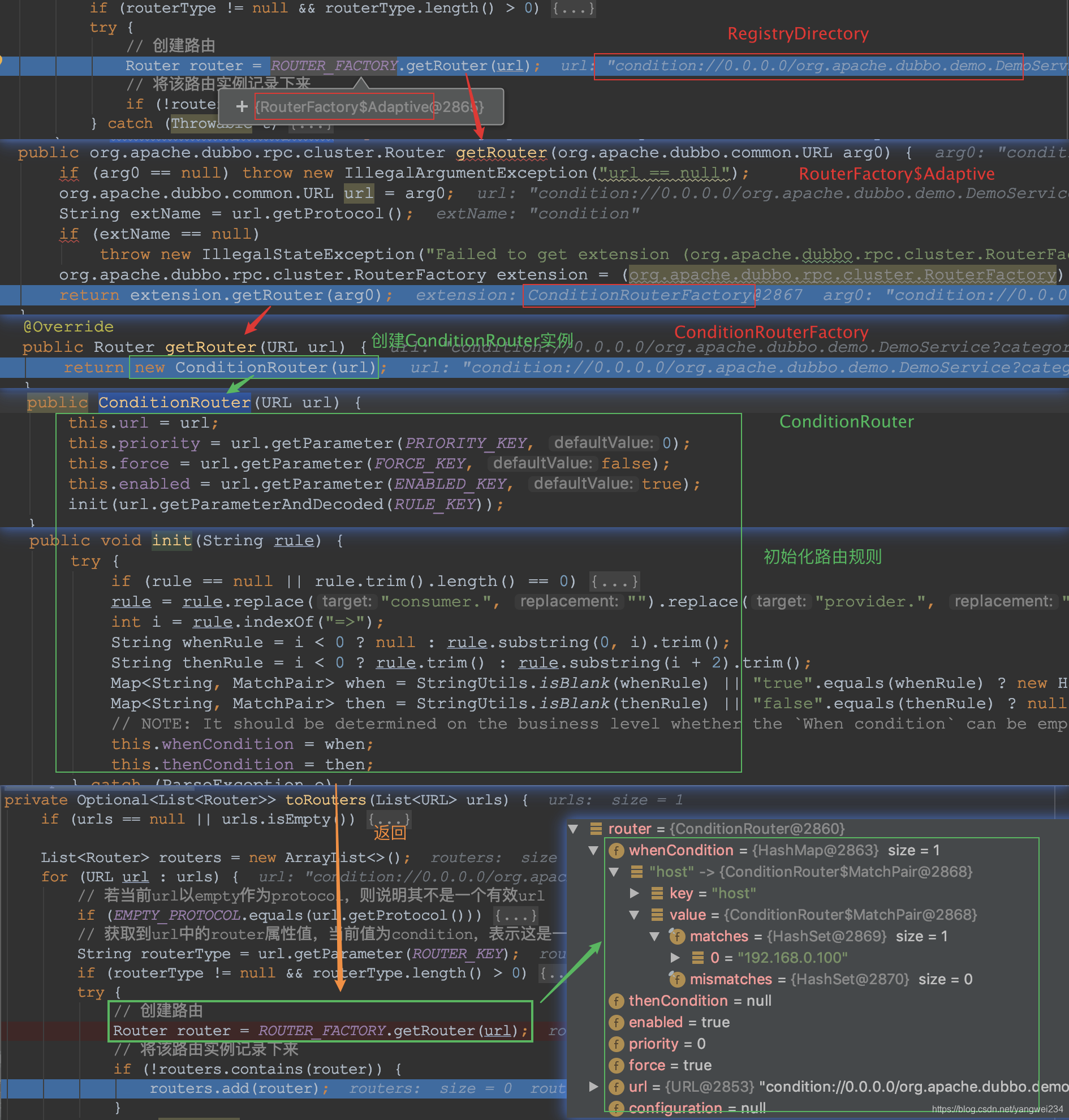Viewport: 1069px width, 1120px height.
Task: Collapse the matches HashSet@2869 node
Action: [655, 937]
